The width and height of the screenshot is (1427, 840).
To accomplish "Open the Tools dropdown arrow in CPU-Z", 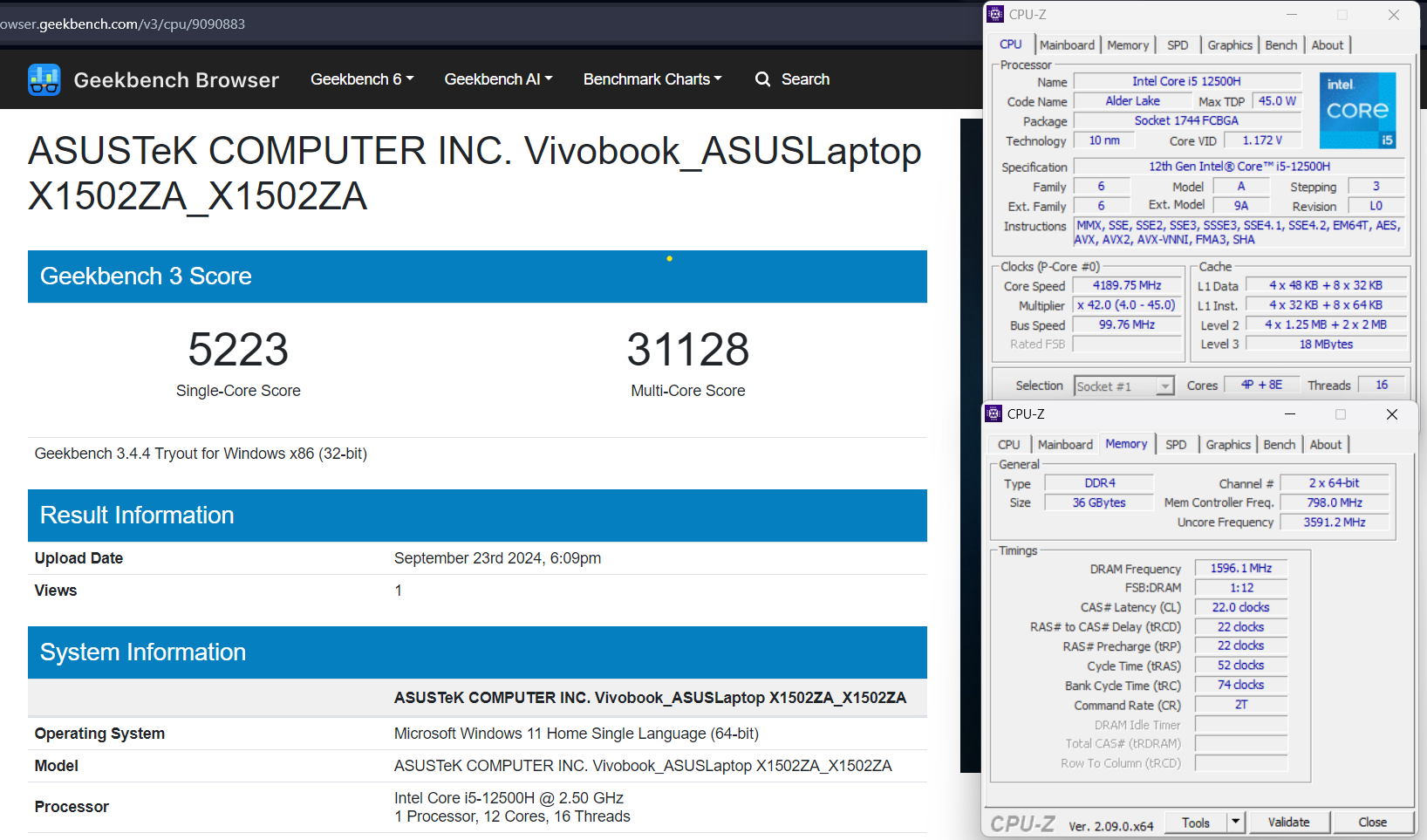I will point(1235,822).
